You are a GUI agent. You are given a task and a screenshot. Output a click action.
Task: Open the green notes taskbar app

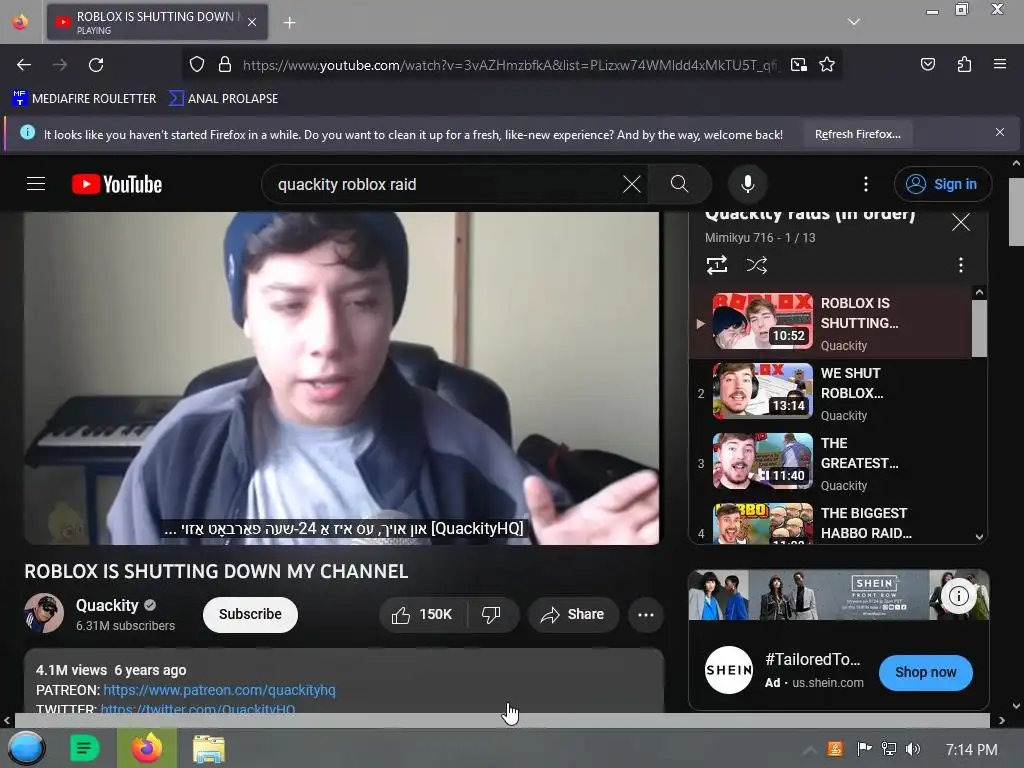click(84, 748)
